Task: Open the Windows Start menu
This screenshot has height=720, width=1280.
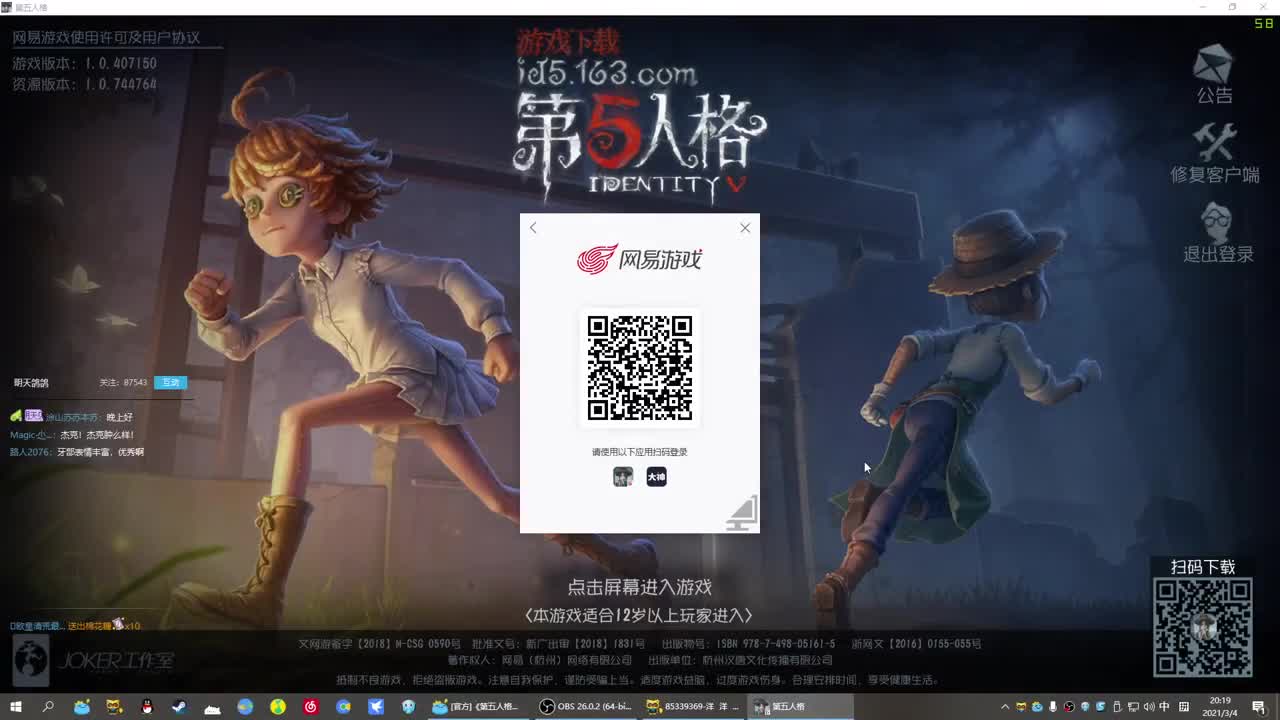Action: pos(16,706)
